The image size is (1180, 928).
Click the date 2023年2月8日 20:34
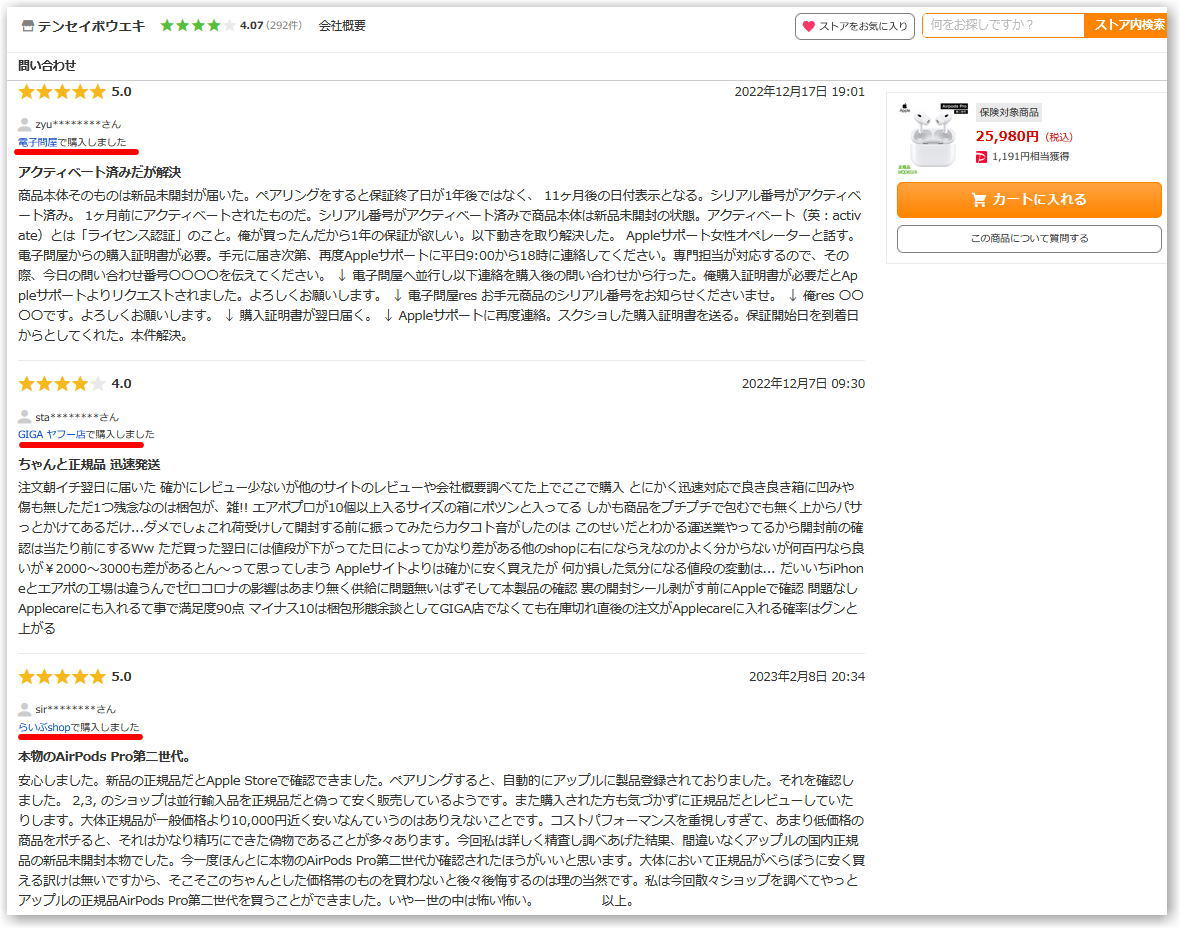click(807, 677)
